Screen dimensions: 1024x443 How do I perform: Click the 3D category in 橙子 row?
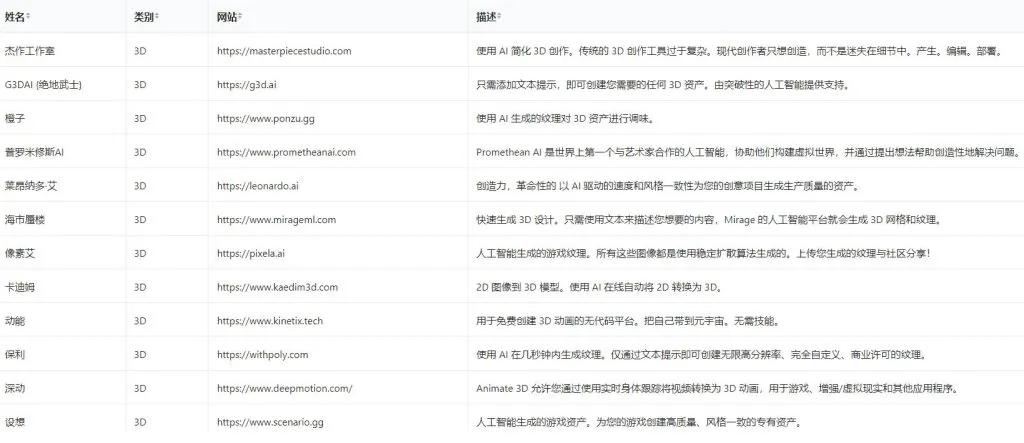coord(140,118)
